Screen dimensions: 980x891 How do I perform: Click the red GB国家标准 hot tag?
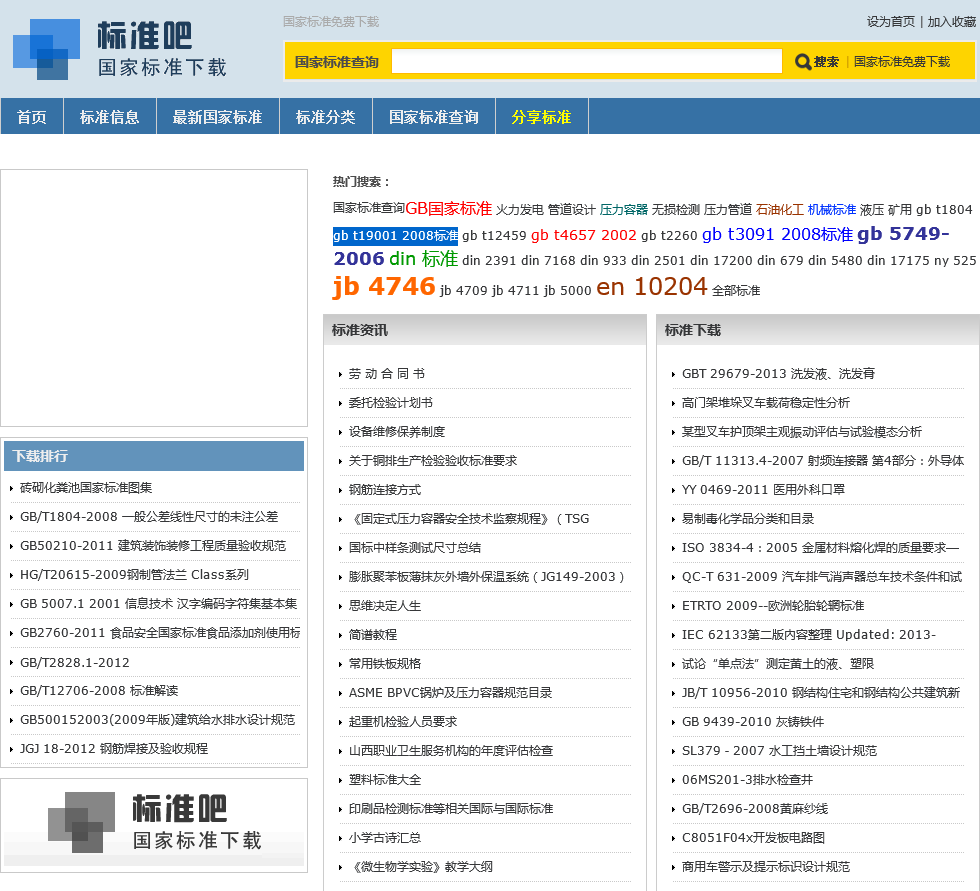coord(448,209)
